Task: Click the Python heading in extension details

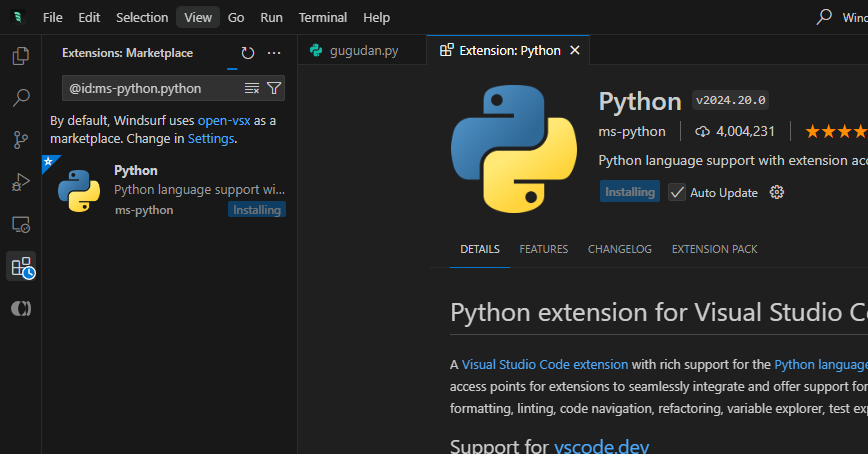Action: click(x=640, y=101)
